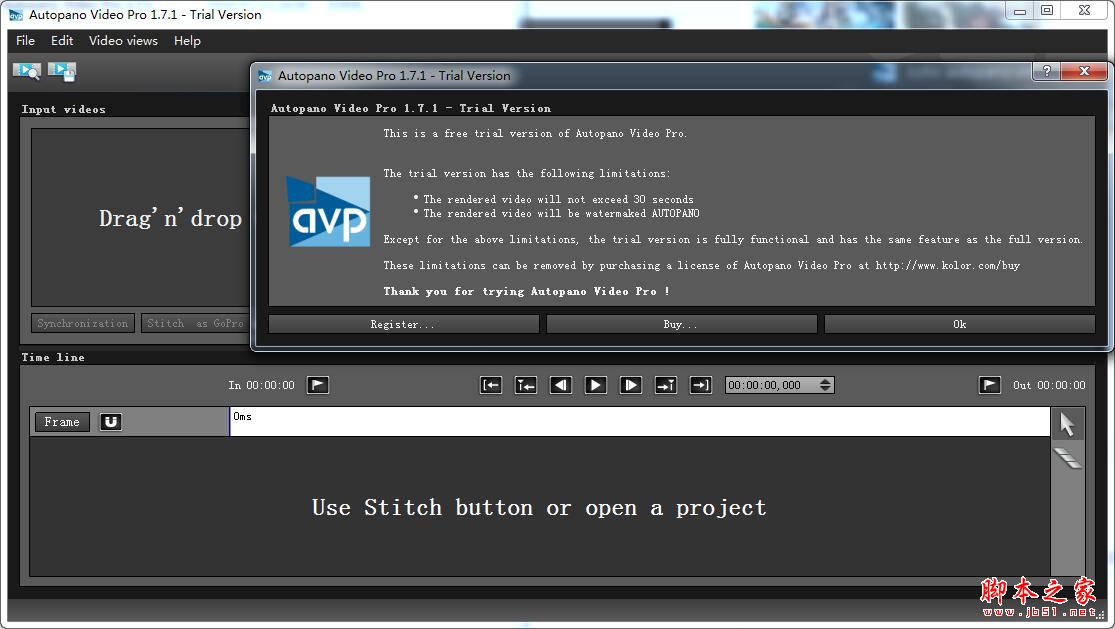The width and height of the screenshot is (1115, 629).
Task: Click the timecode 00:00:00,000 field
Action: 771,385
